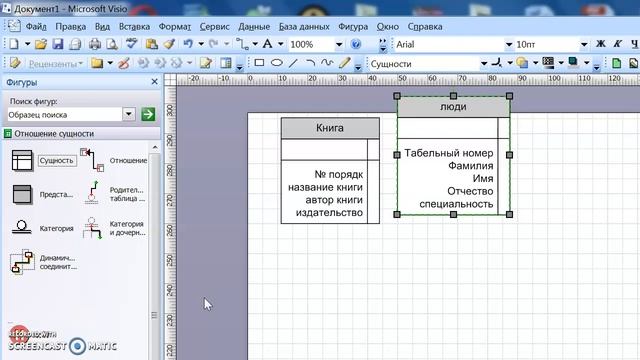Click inside the Поиск фигур search field
Screen dimensions: 640x360
[64, 115]
